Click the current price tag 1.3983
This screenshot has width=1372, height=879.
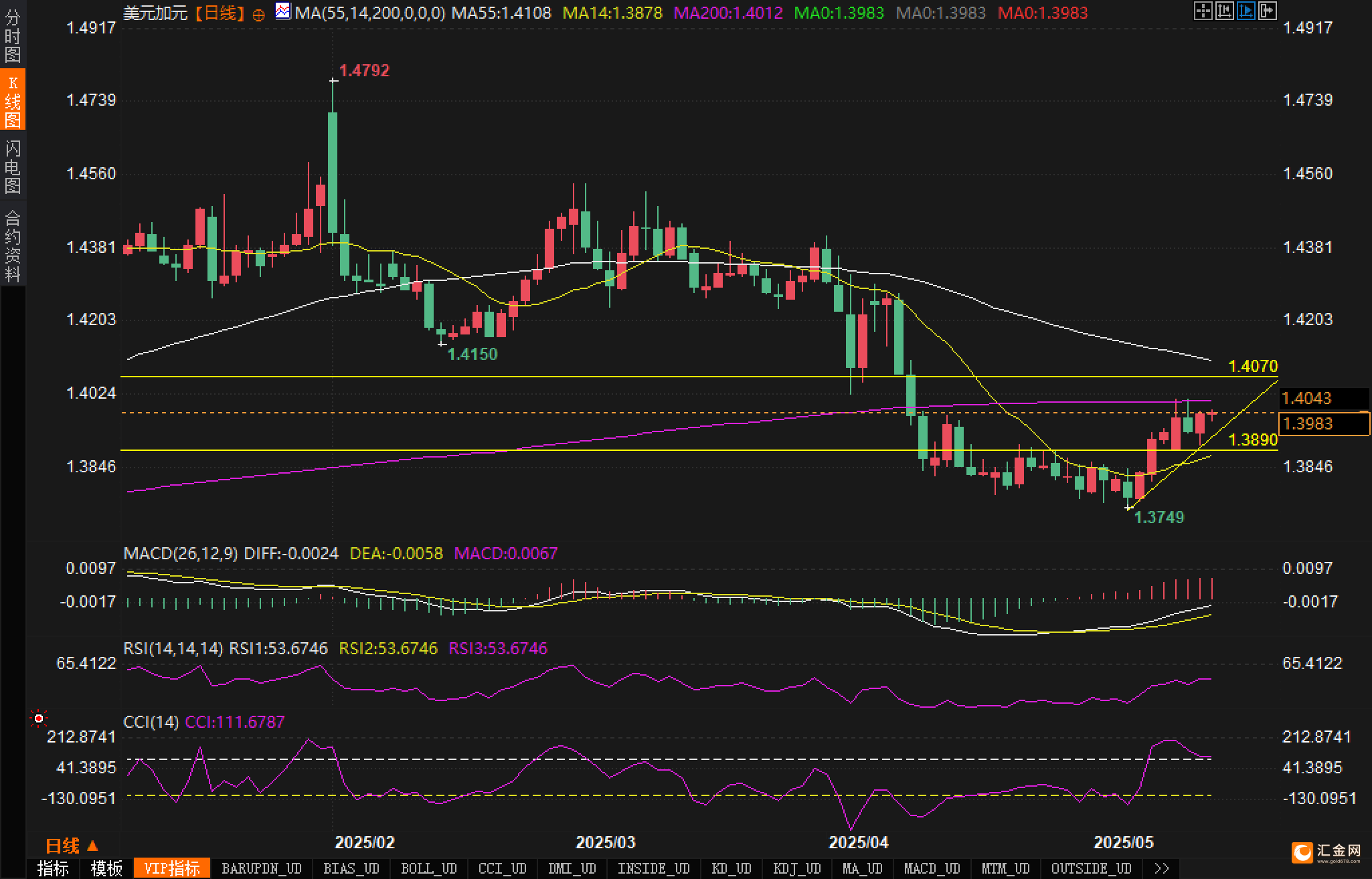point(1324,423)
